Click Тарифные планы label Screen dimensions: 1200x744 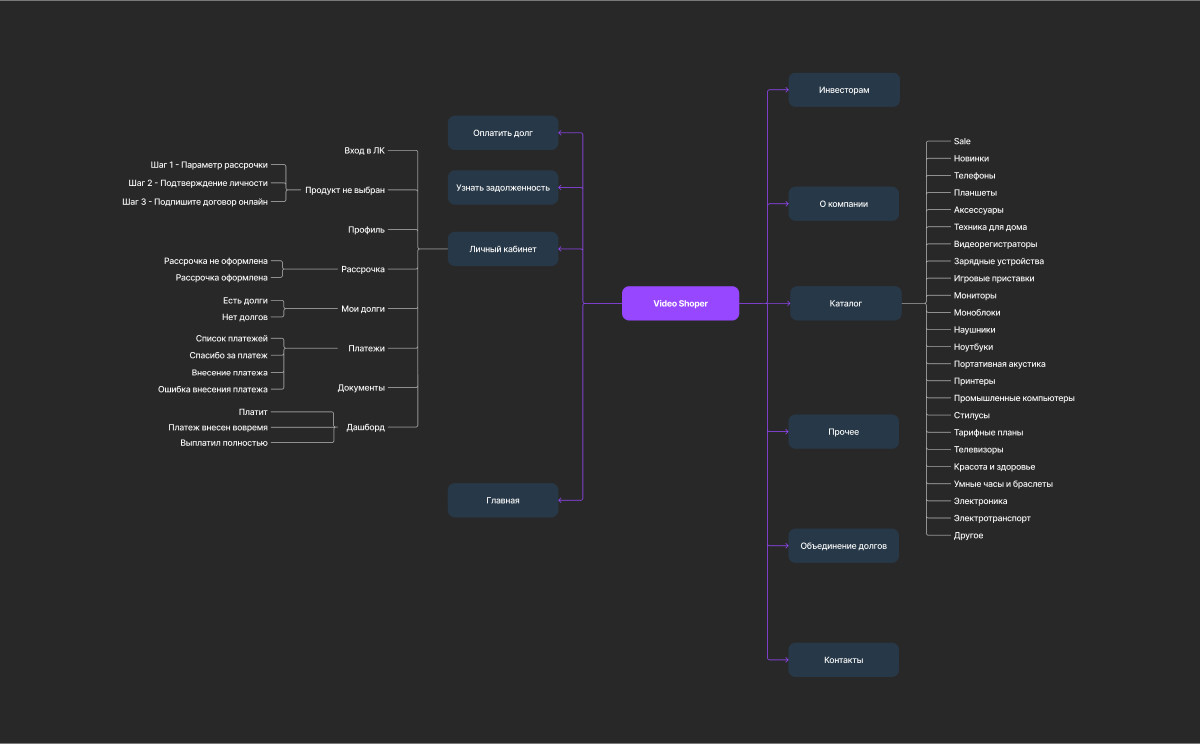pyautogui.click(x=989, y=432)
